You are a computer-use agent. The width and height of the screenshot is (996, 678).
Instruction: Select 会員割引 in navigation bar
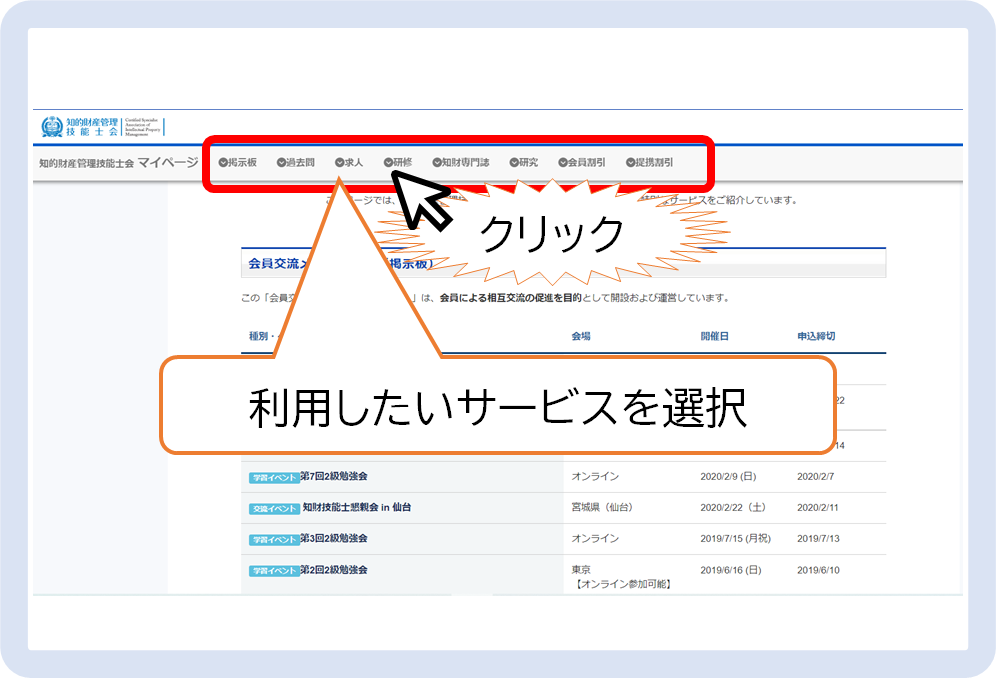point(586,162)
